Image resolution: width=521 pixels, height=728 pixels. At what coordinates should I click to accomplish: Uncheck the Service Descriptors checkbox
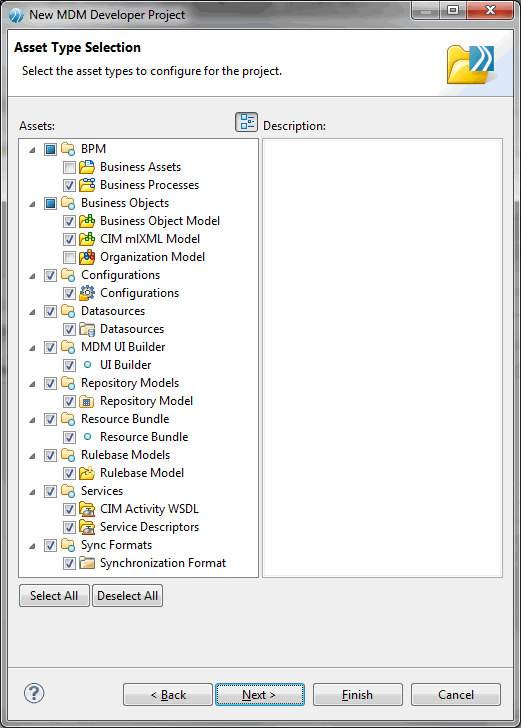69,527
